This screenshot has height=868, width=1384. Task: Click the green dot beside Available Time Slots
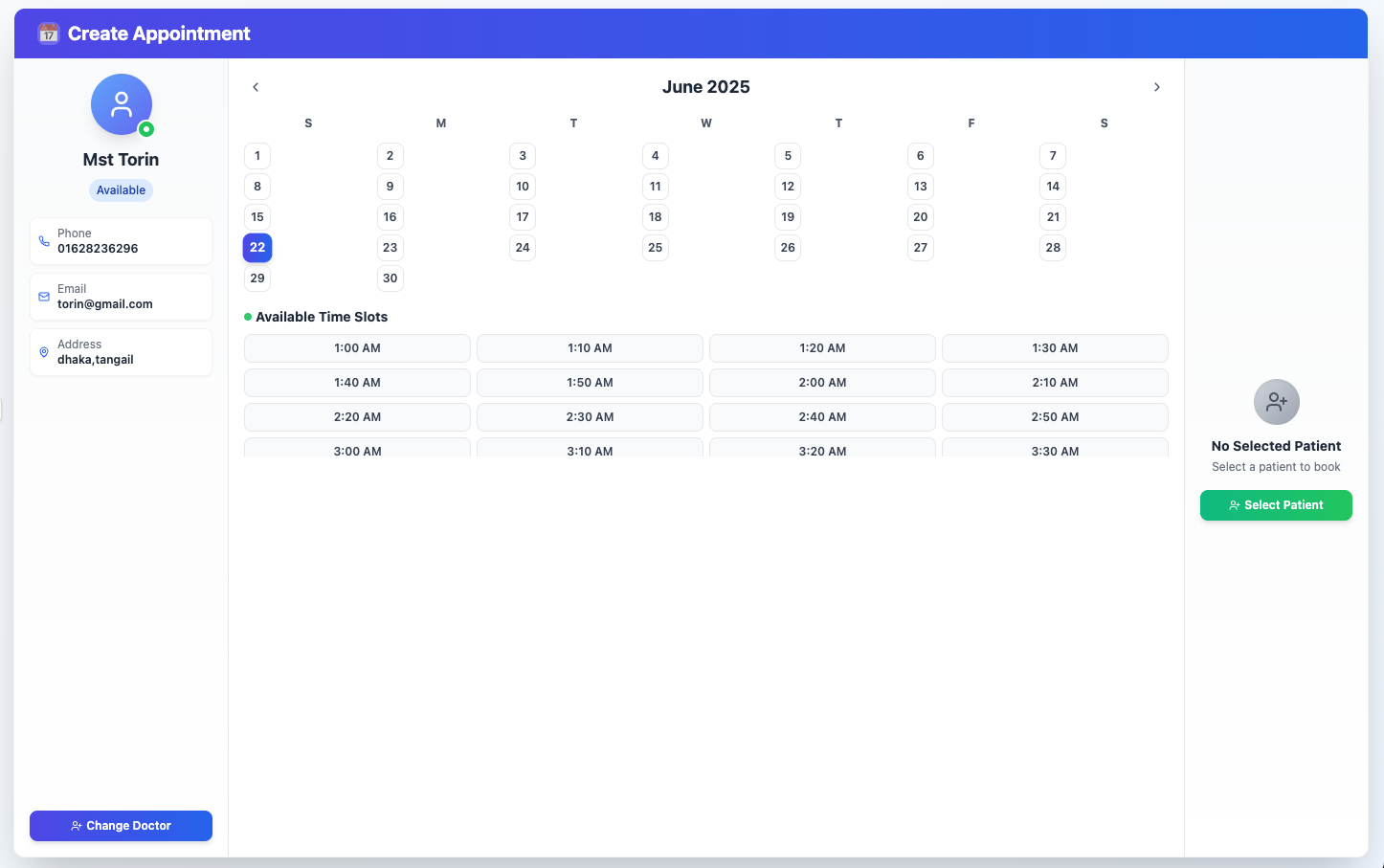[247, 316]
